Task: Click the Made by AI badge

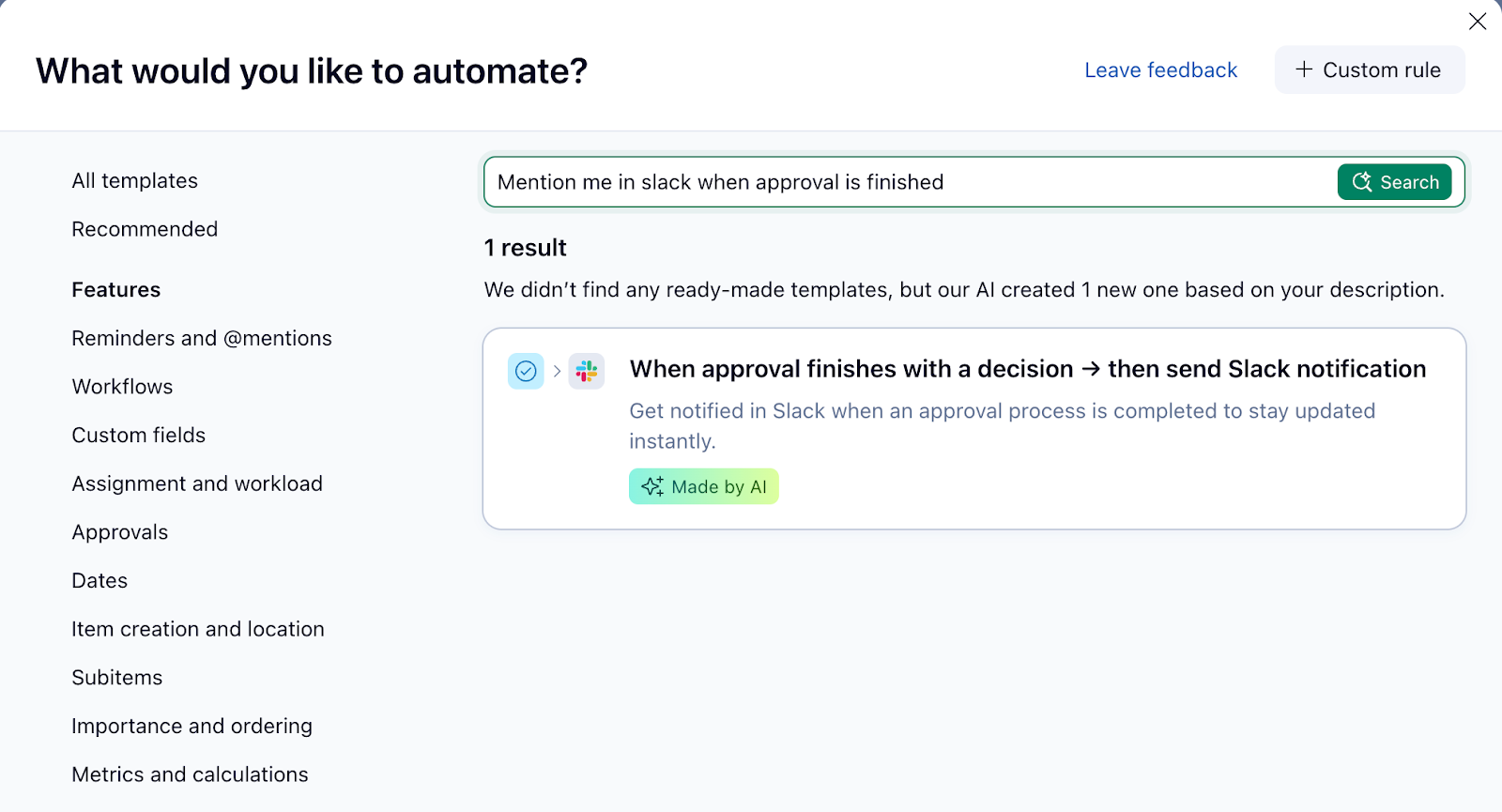Action: pos(704,486)
